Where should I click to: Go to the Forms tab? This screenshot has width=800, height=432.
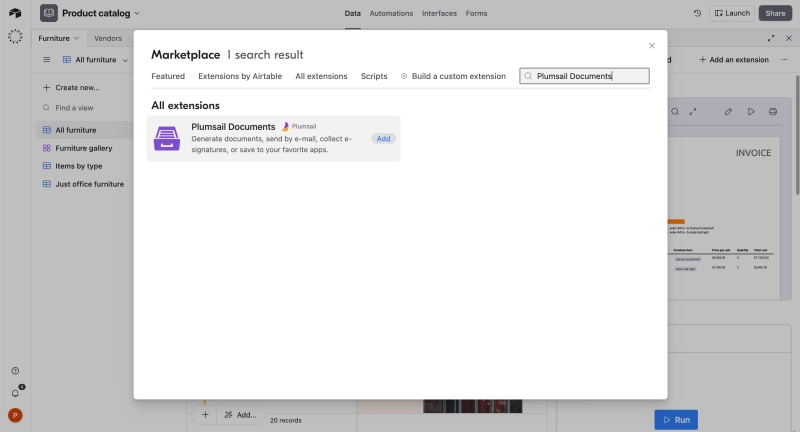(x=477, y=13)
